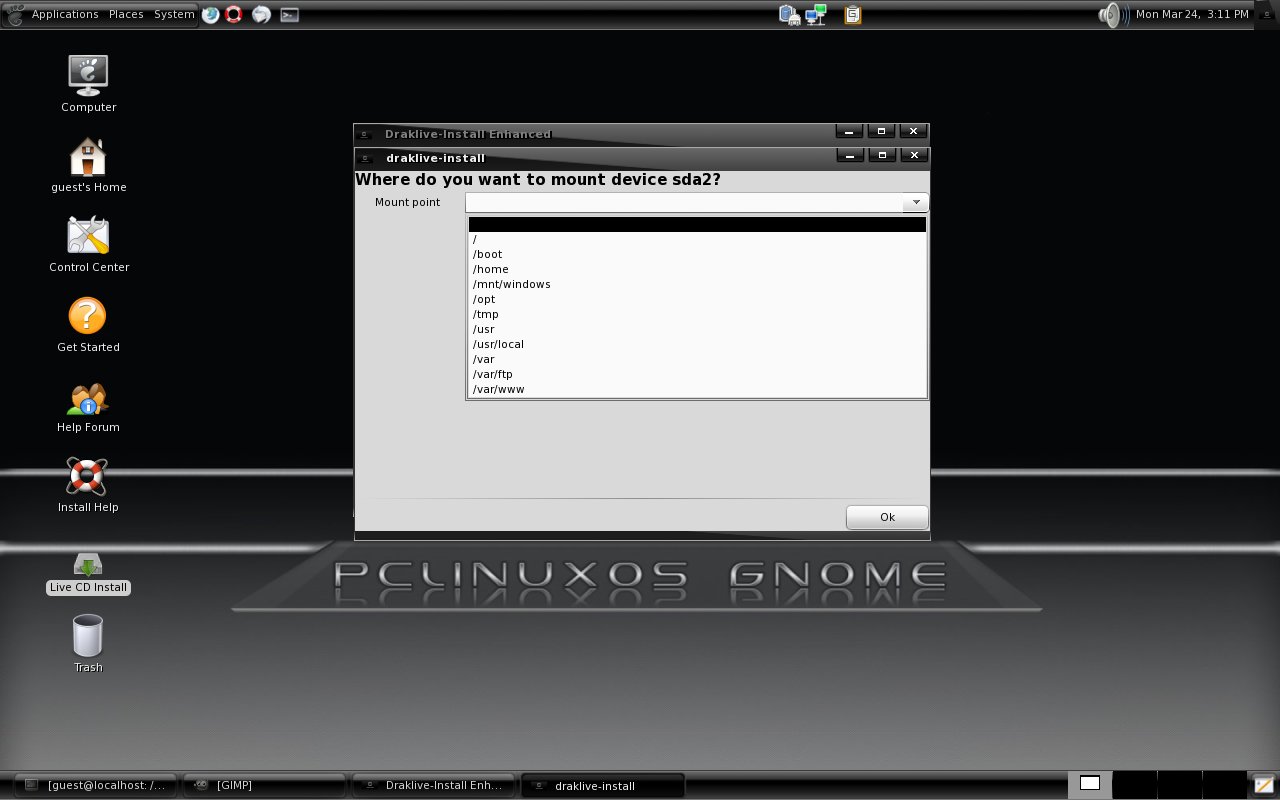
Task: Close the draklive-install dialog
Action: [913, 156]
